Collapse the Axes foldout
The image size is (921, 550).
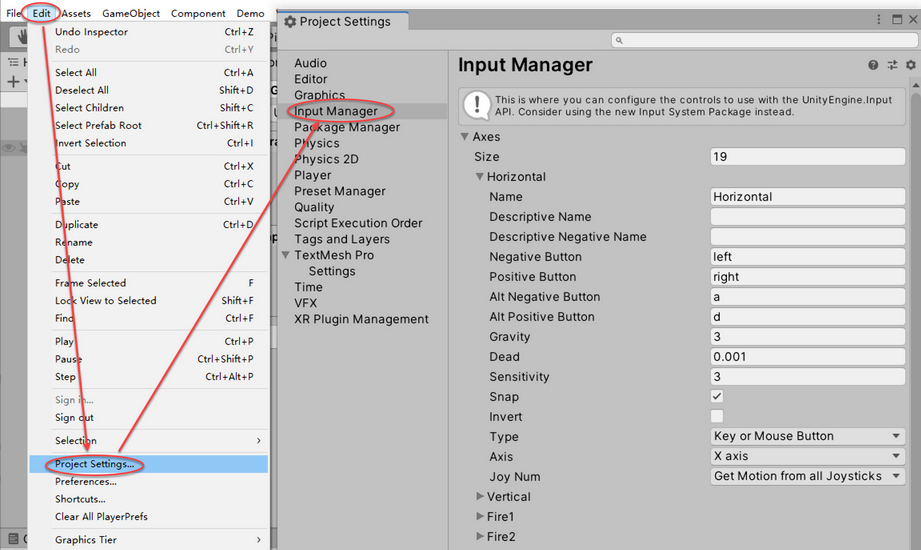point(465,136)
